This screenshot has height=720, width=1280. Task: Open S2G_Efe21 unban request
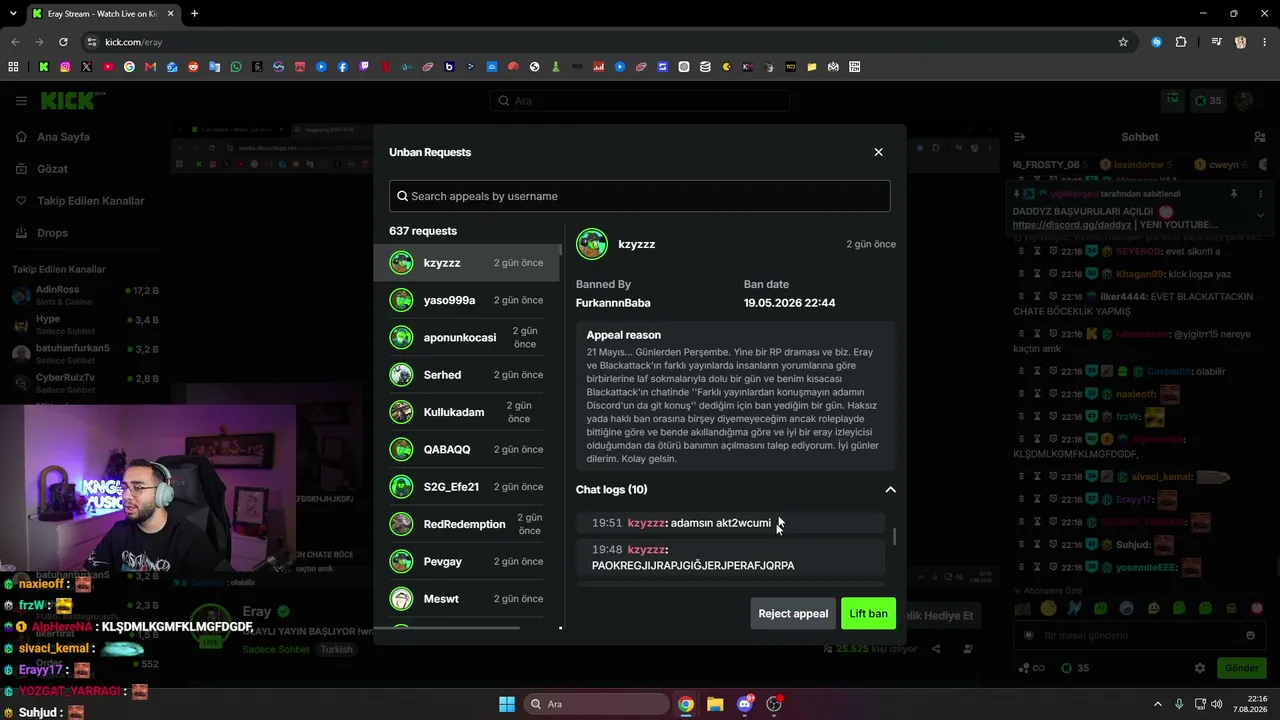point(467,487)
